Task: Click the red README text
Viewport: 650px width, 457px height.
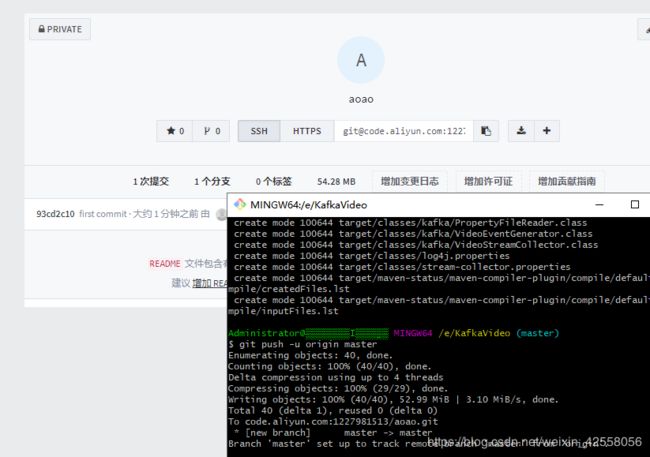Action: [x=165, y=264]
